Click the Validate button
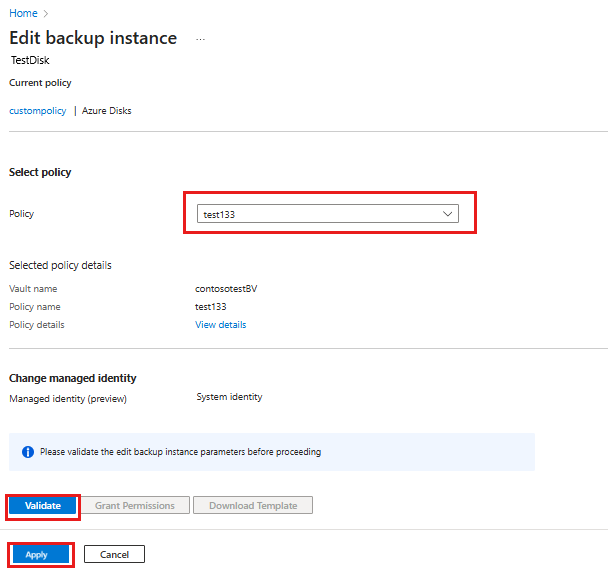This screenshot has width=608, height=569. 43,505
